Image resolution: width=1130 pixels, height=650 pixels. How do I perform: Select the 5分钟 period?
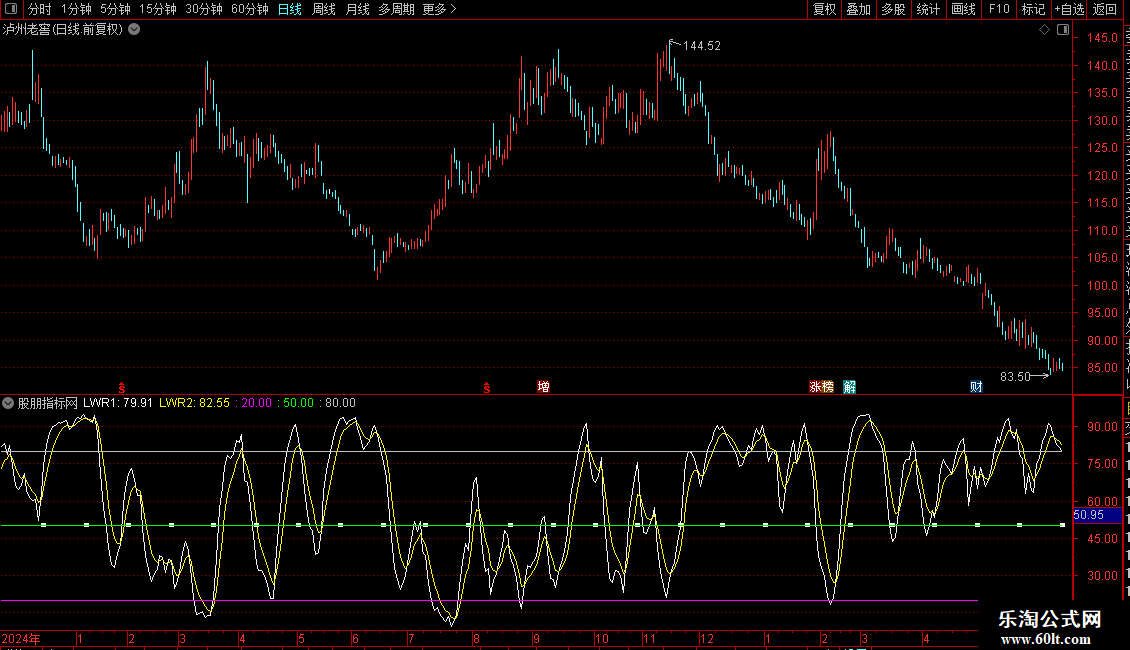(x=115, y=9)
